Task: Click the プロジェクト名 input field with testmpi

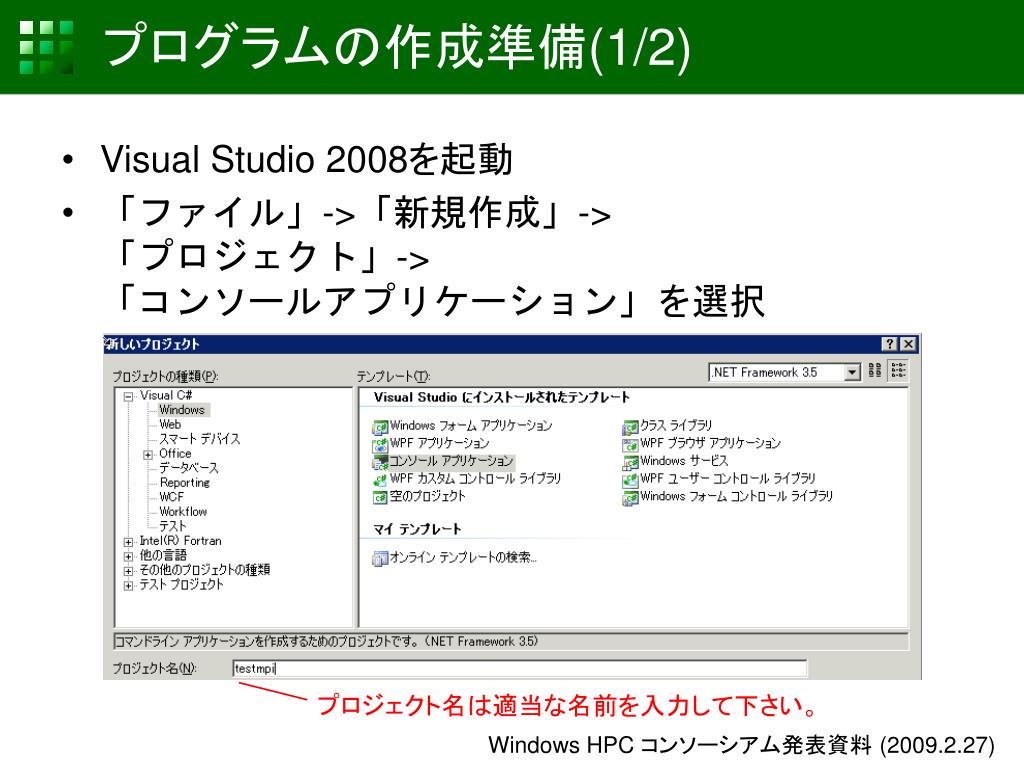Action: pos(520,668)
